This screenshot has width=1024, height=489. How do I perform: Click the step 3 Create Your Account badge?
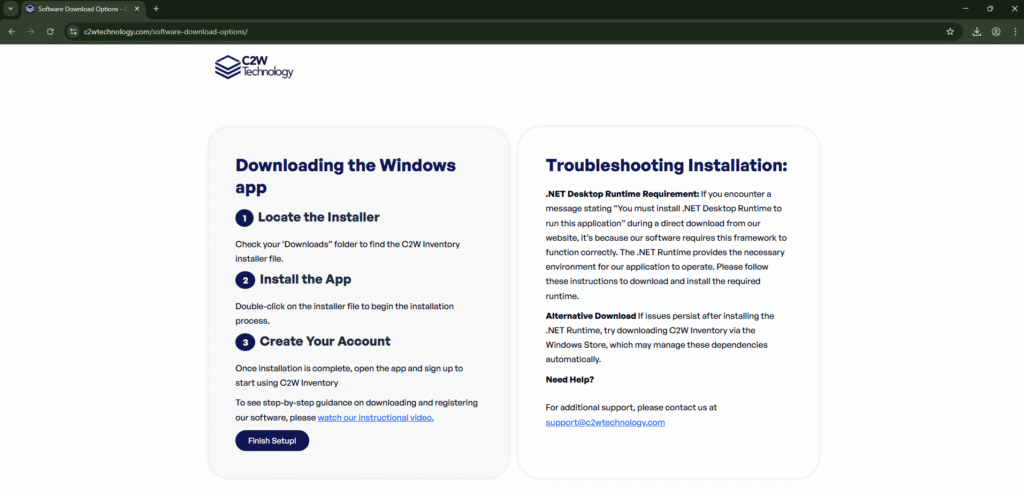pyautogui.click(x=244, y=342)
